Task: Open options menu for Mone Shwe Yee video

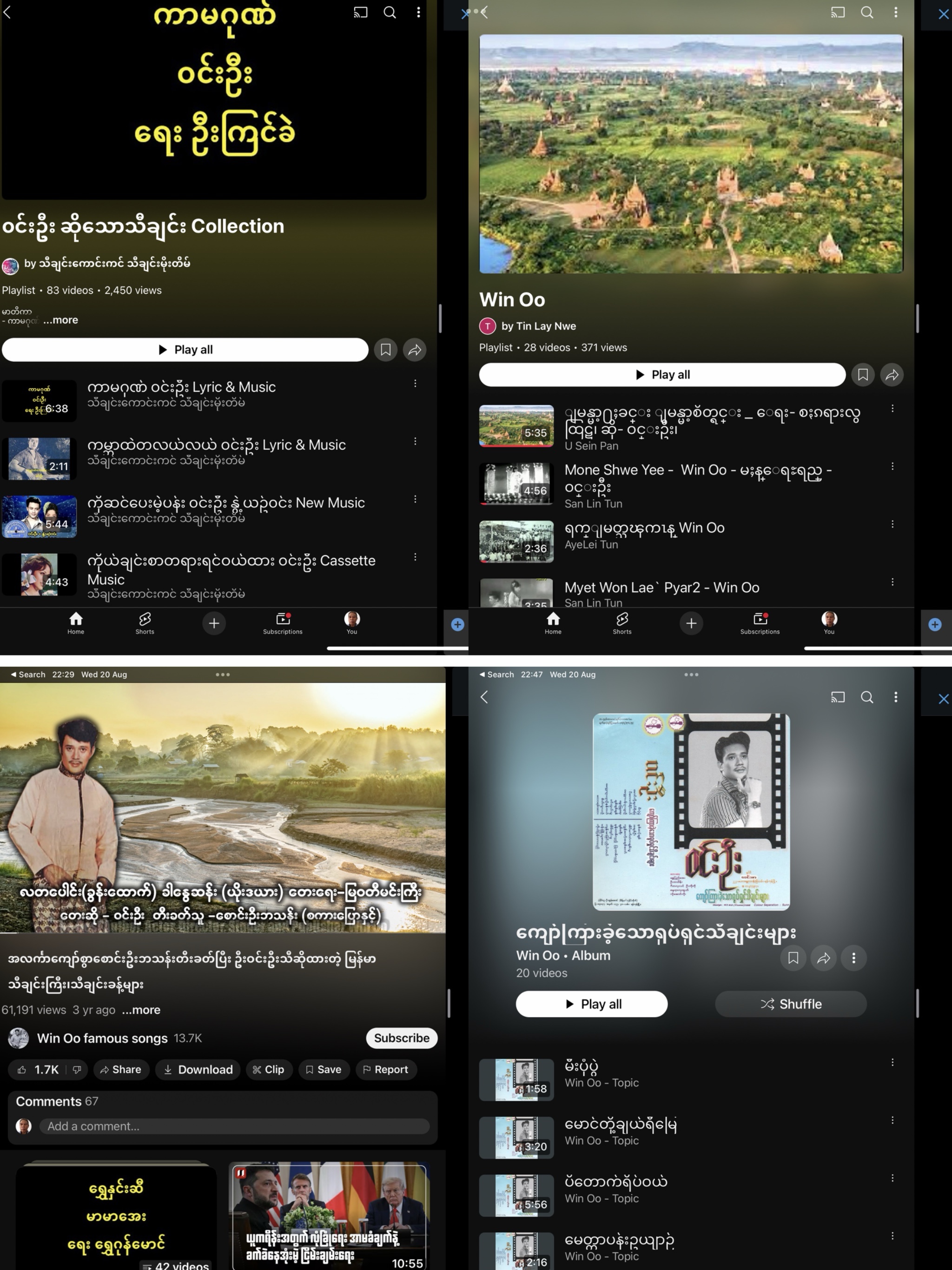Action: [x=892, y=467]
